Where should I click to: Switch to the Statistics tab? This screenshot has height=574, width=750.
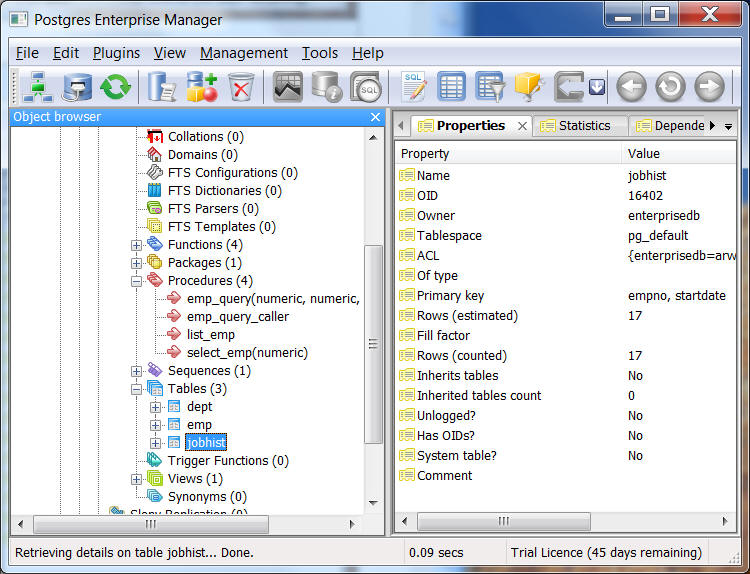pyautogui.click(x=580, y=126)
